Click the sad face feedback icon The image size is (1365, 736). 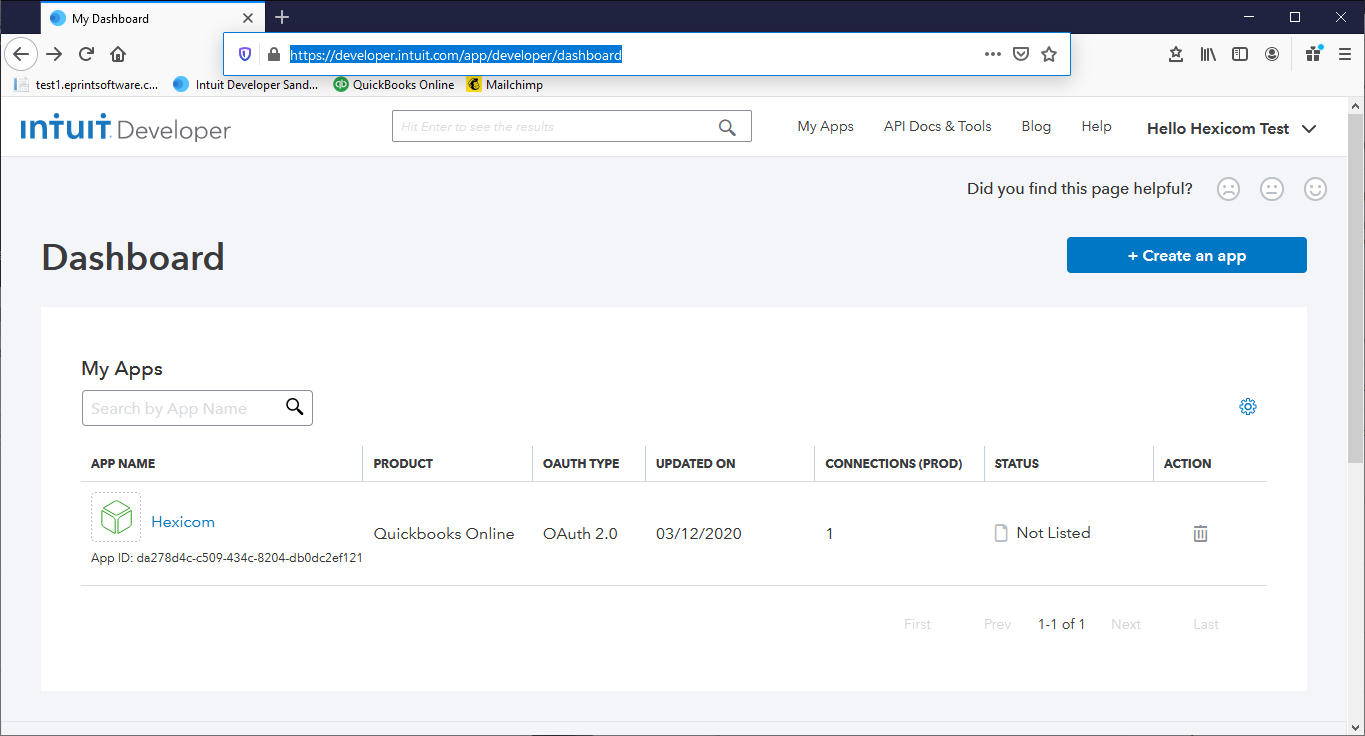pyautogui.click(x=1228, y=189)
